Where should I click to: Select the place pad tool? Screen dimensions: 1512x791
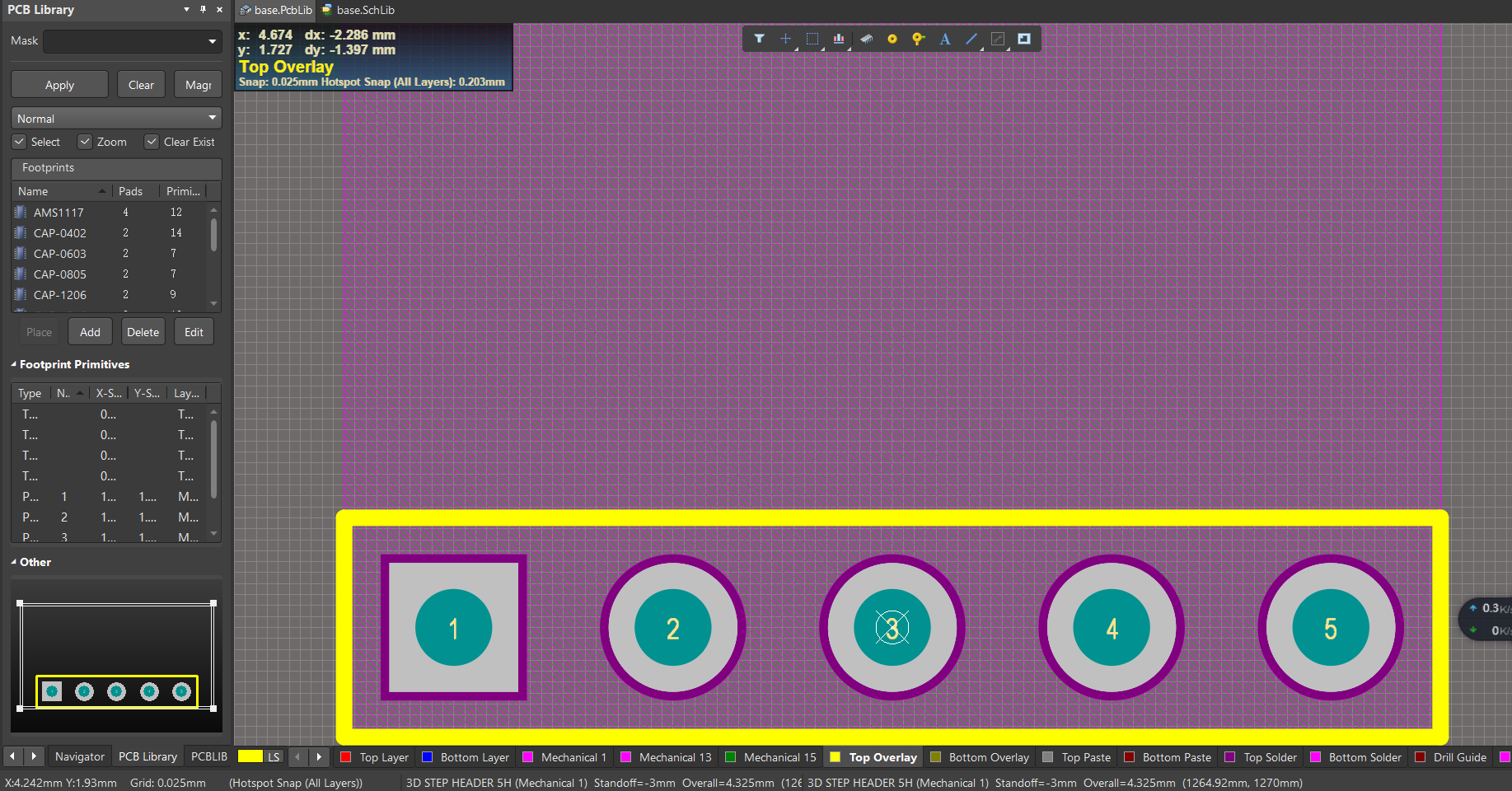coord(892,39)
